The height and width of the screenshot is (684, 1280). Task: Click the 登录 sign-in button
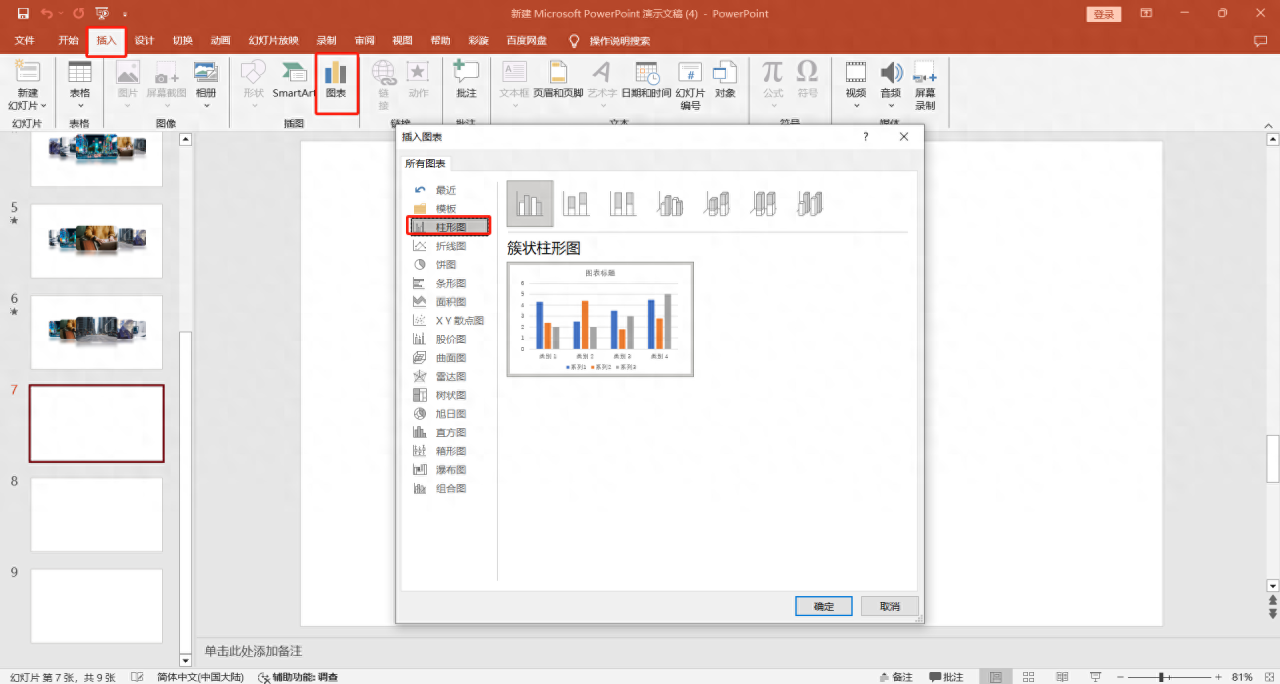[1103, 14]
